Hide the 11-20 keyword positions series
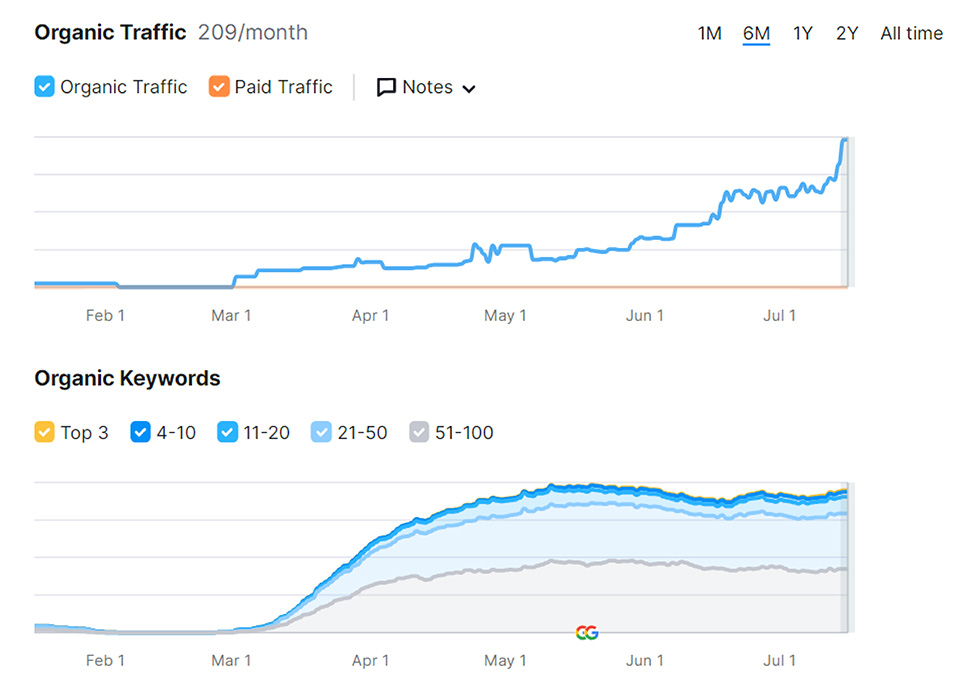Screen dimensions: 960x699 pyautogui.click(x=227, y=433)
